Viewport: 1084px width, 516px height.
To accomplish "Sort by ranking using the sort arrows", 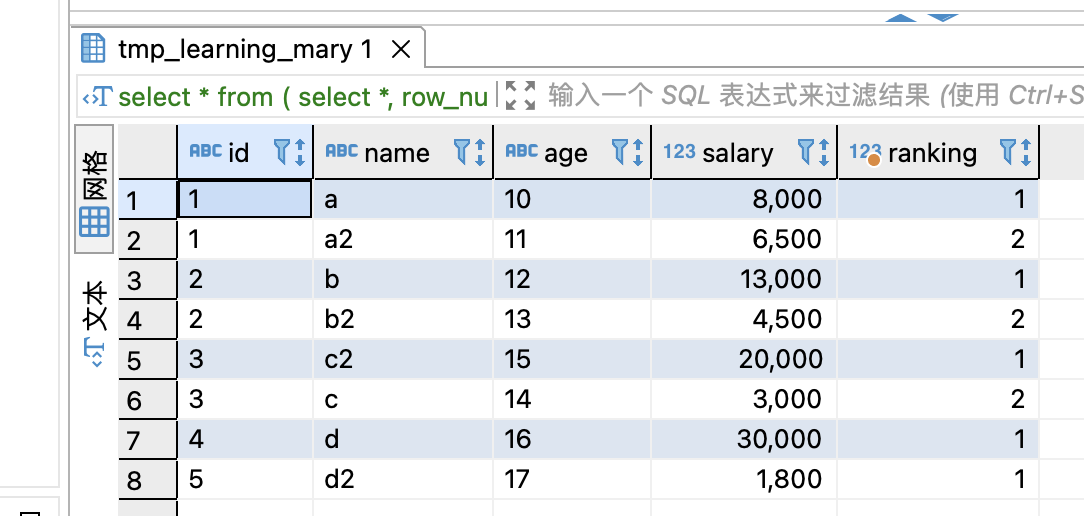I will [1025, 152].
